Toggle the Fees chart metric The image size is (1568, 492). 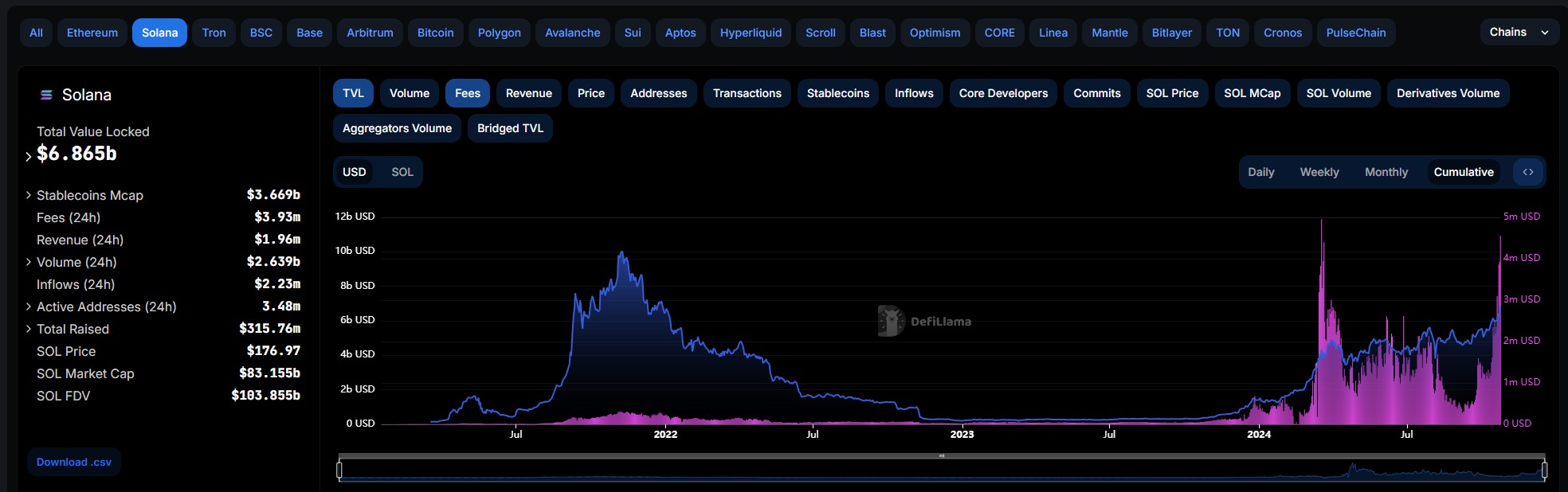point(468,93)
